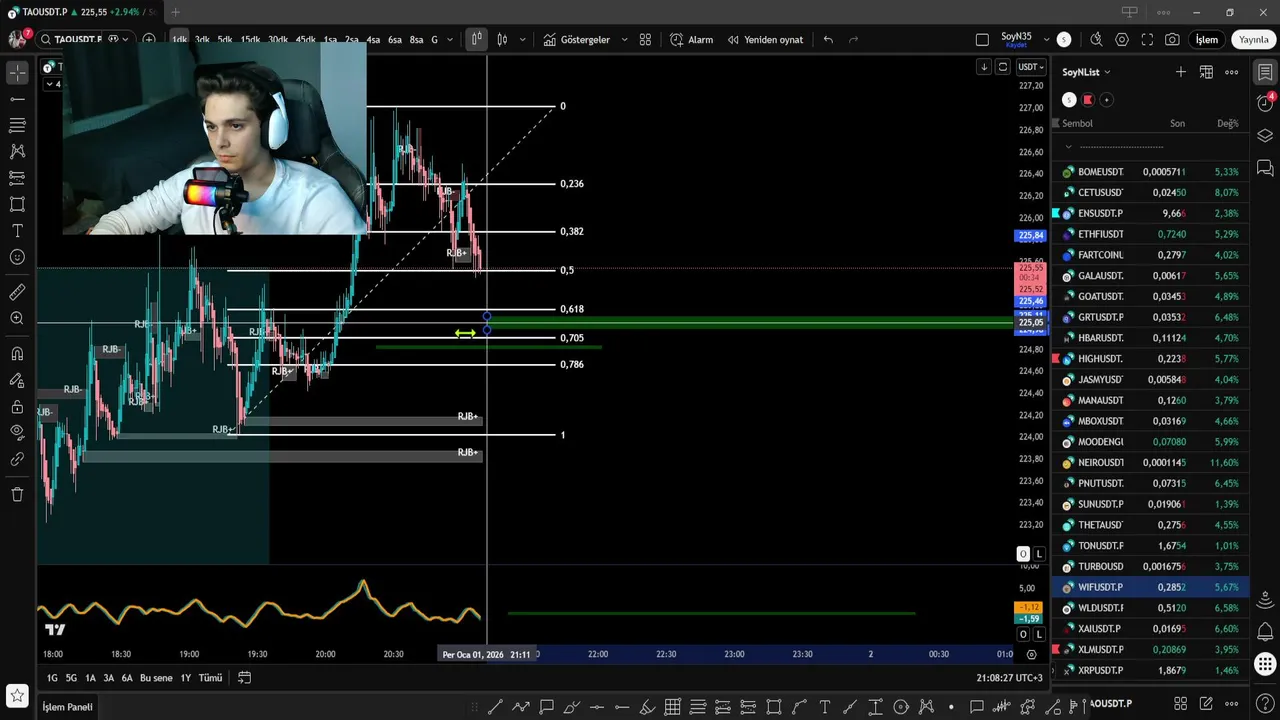
Task: Toggle stay in drawing mode
Action: (x=17, y=381)
